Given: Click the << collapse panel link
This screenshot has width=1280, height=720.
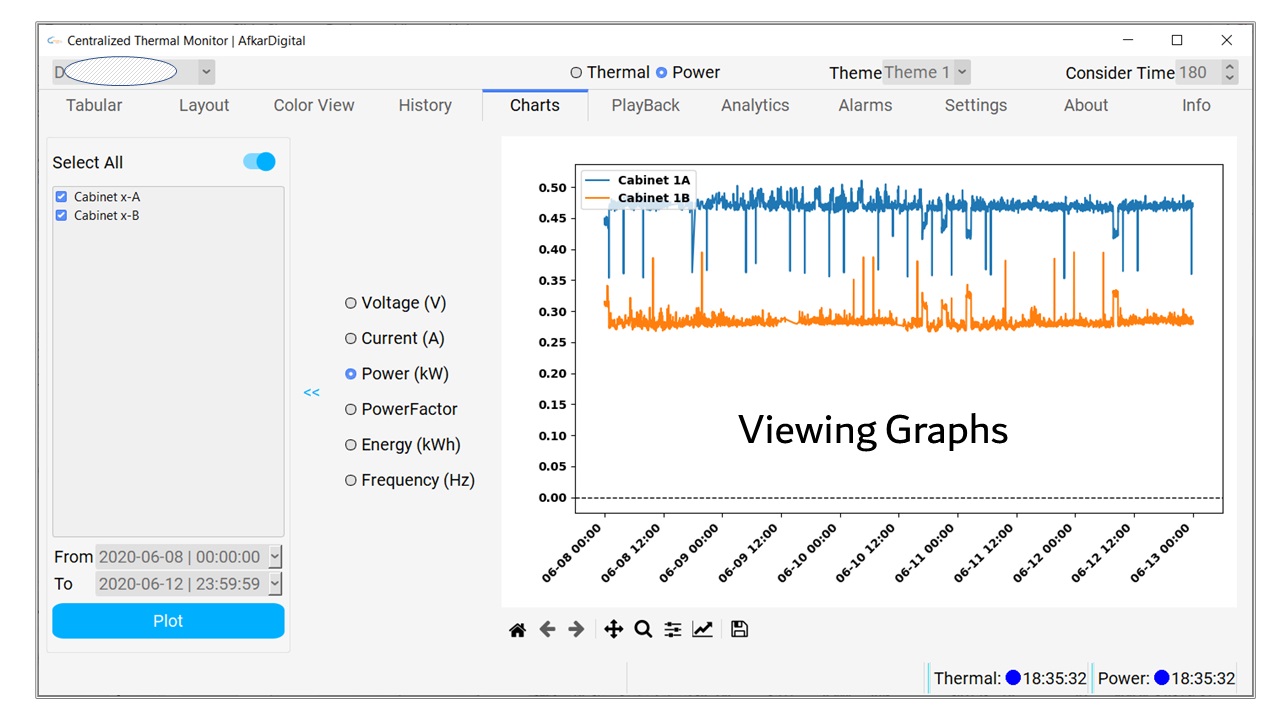Looking at the screenshot, I should [312, 392].
